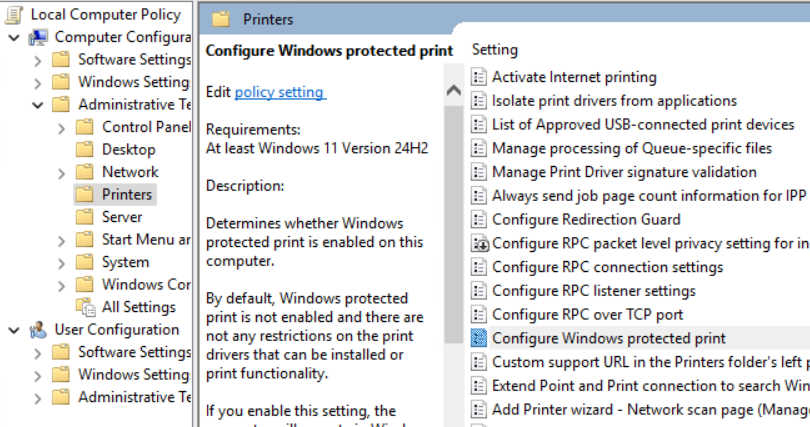Click the policy icon for Configure RPC connection settings
This screenshot has width=810, height=427.
[x=479, y=267]
